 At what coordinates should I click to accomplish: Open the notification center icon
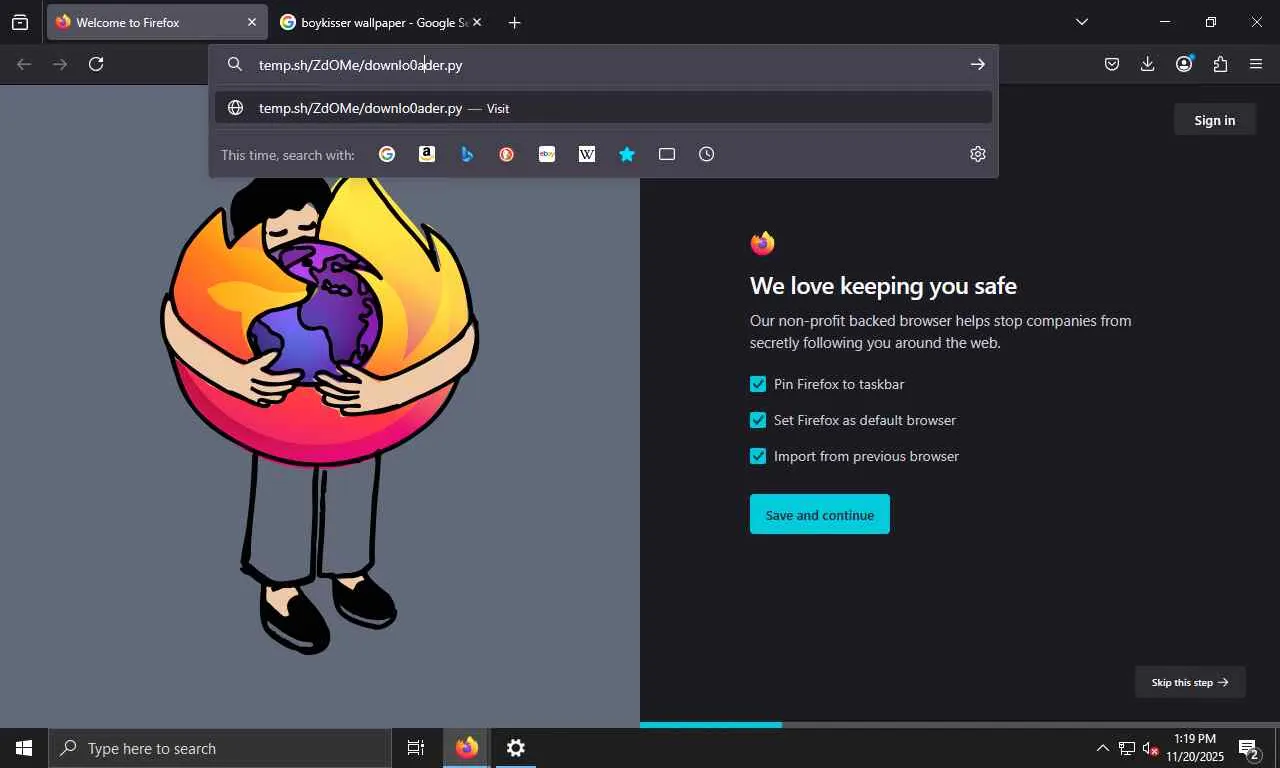click(x=1249, y=748)
